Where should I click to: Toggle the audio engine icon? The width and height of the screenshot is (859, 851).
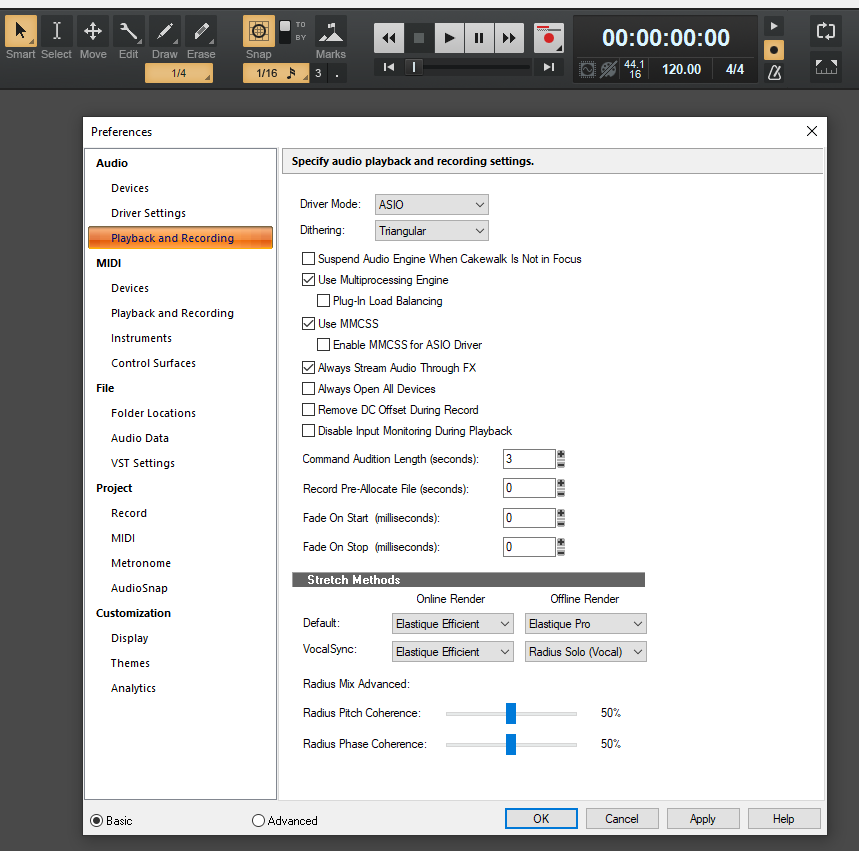(587, 70)
